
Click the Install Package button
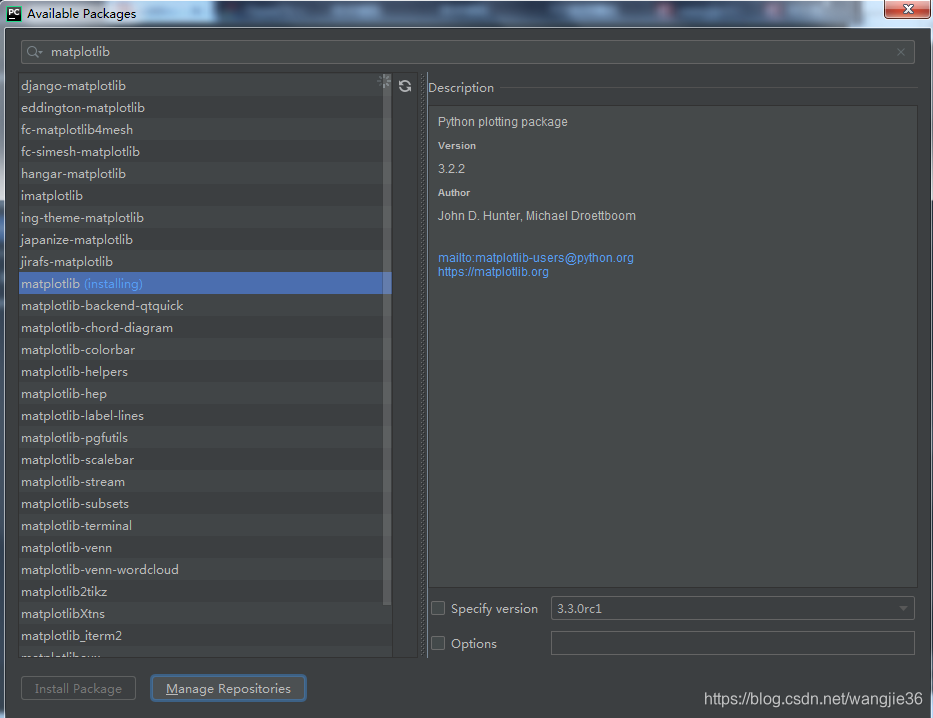(78, 688)
